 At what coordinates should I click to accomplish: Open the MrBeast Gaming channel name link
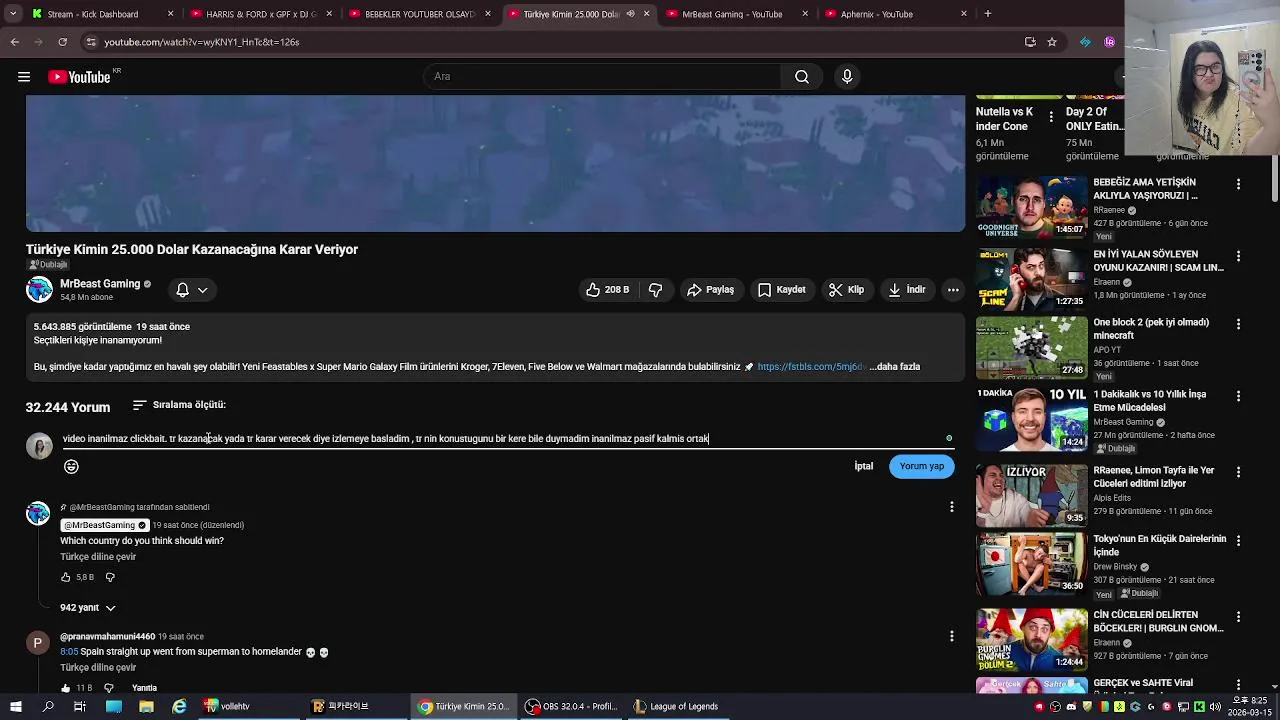(100, 284)
